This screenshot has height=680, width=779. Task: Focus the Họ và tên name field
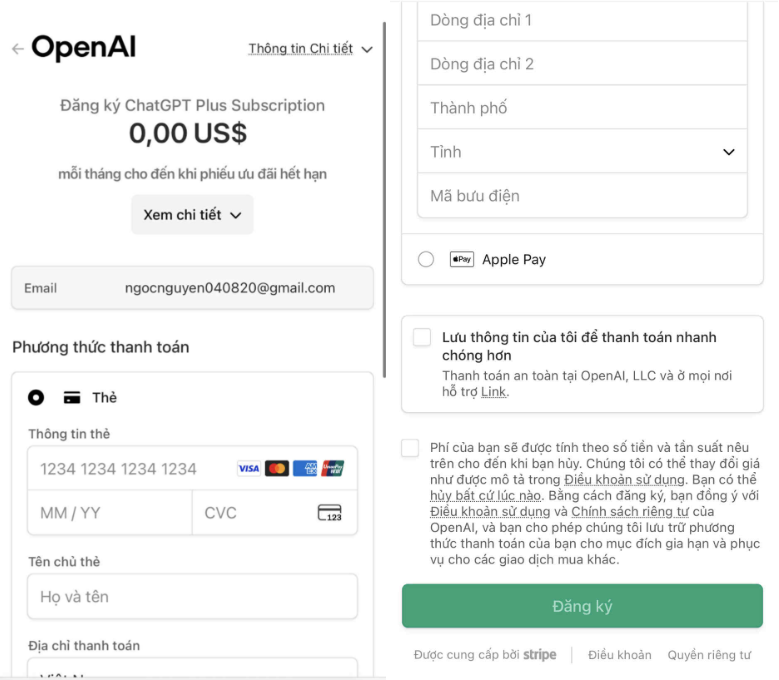tap(192, 597)
